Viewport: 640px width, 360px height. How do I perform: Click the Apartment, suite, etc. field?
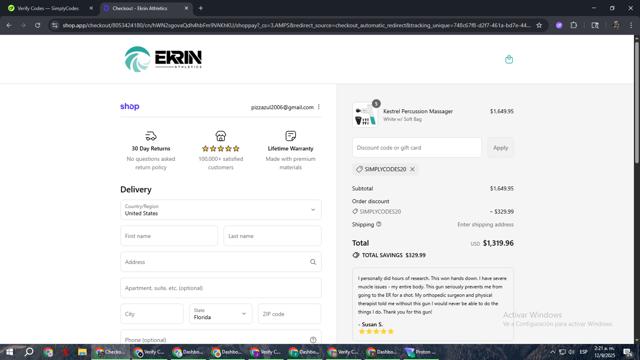pyautogui.click(x=221, y=288)
